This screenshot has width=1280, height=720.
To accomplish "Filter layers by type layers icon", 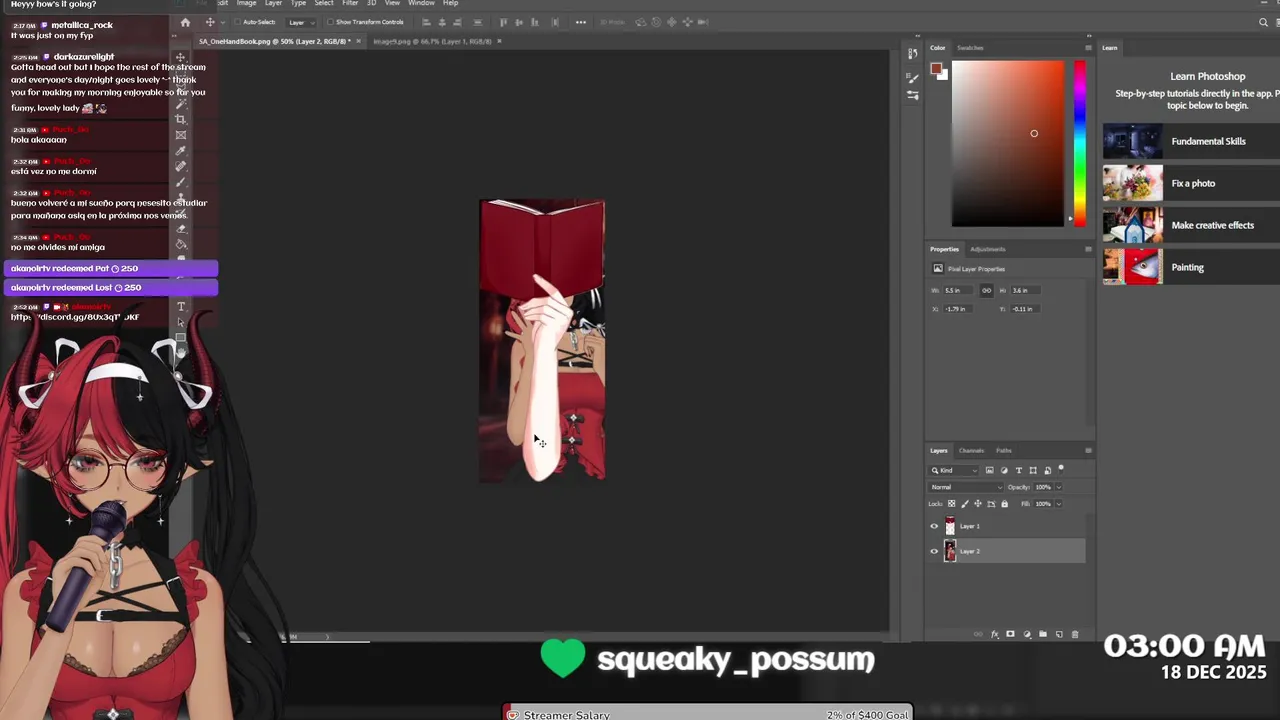I will 1019,470.
